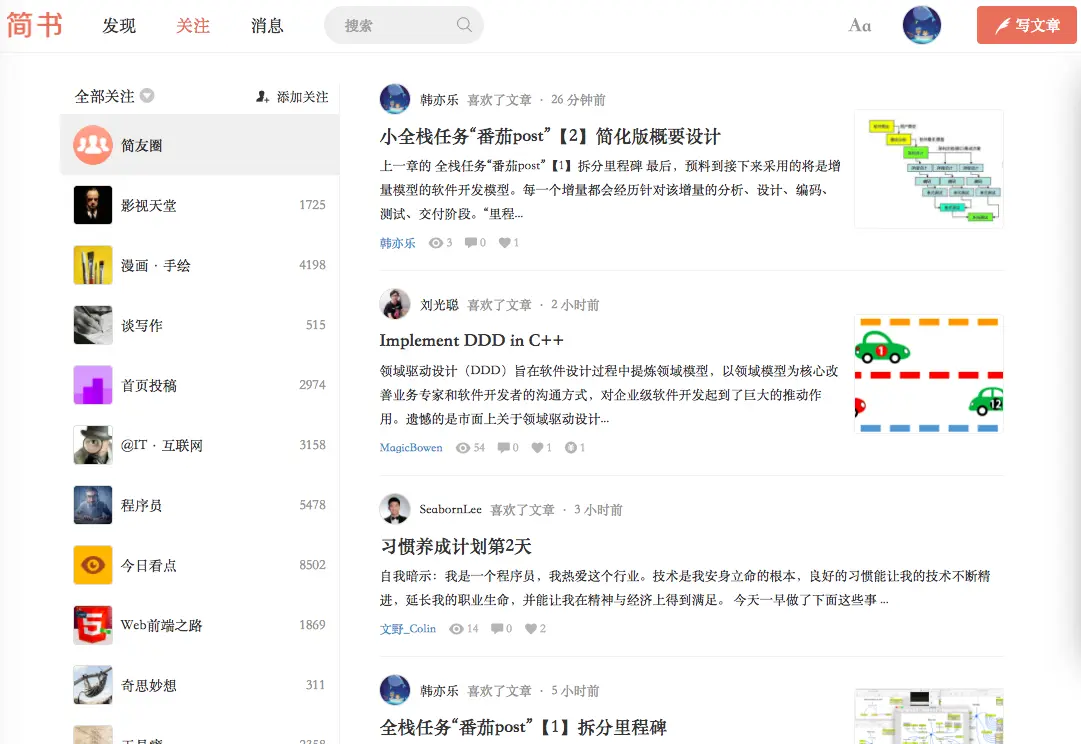This screenshot has height=744, width=1081.
Task: Click 韩亦乐 username on 26 分钟前 post
Action: (x=439, y=100)
